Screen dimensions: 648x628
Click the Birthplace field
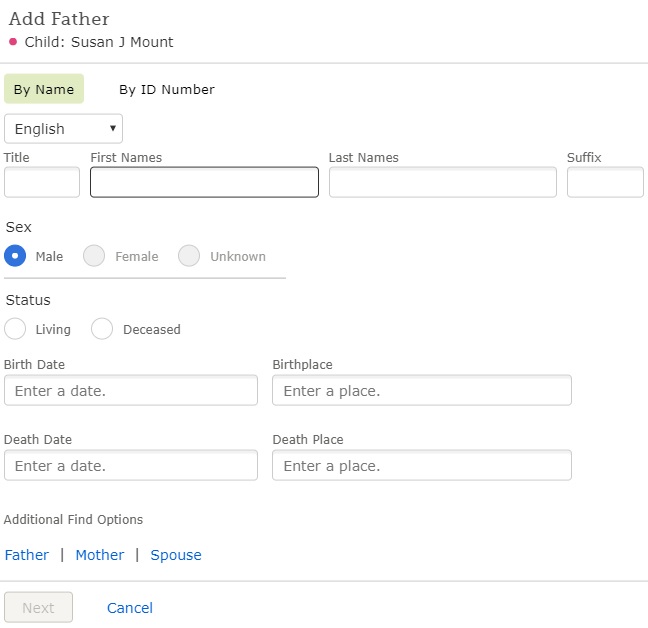coord(422,390)
